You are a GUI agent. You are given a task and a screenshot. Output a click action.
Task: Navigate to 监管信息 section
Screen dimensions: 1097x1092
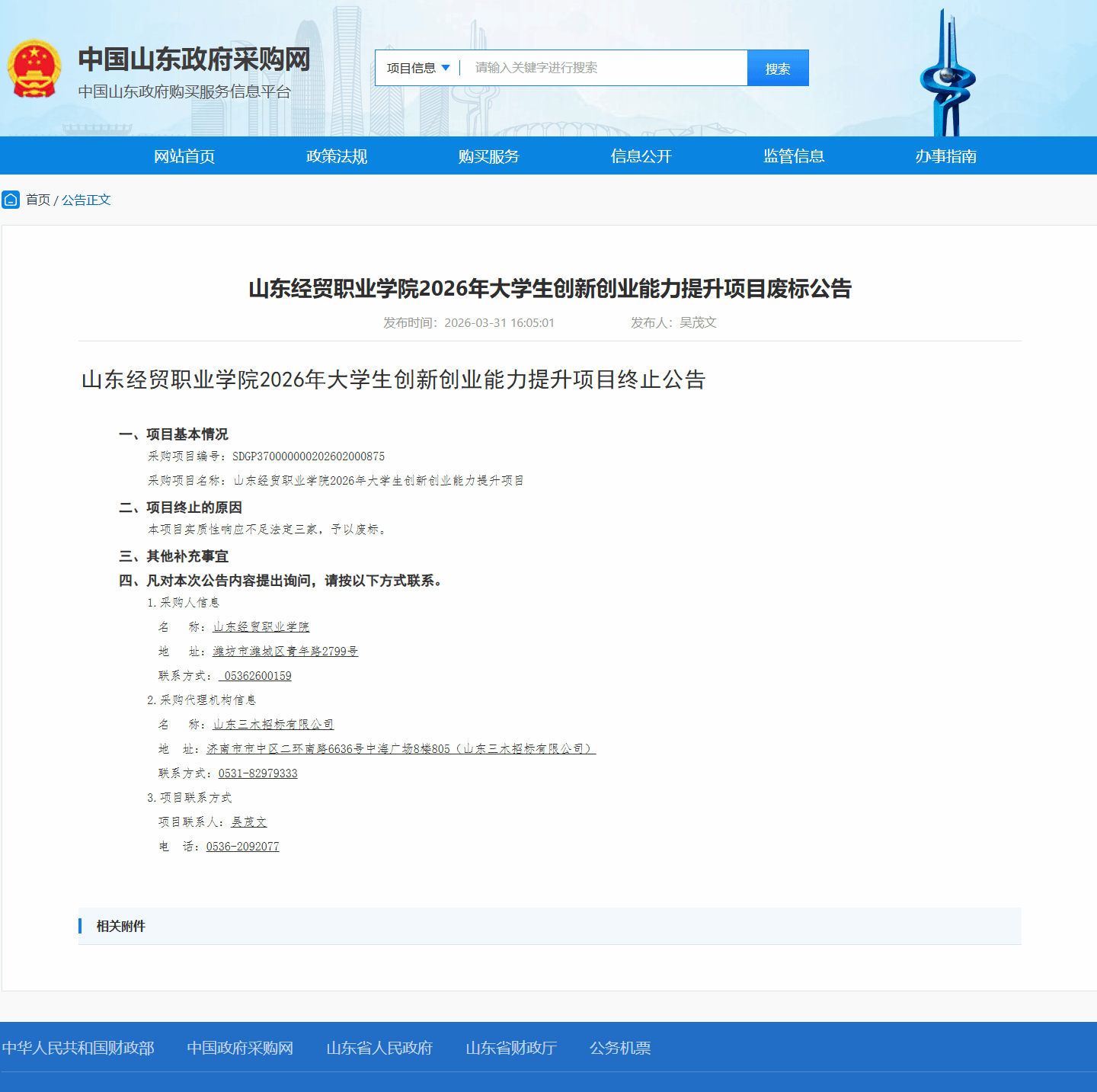click(794, 156)
